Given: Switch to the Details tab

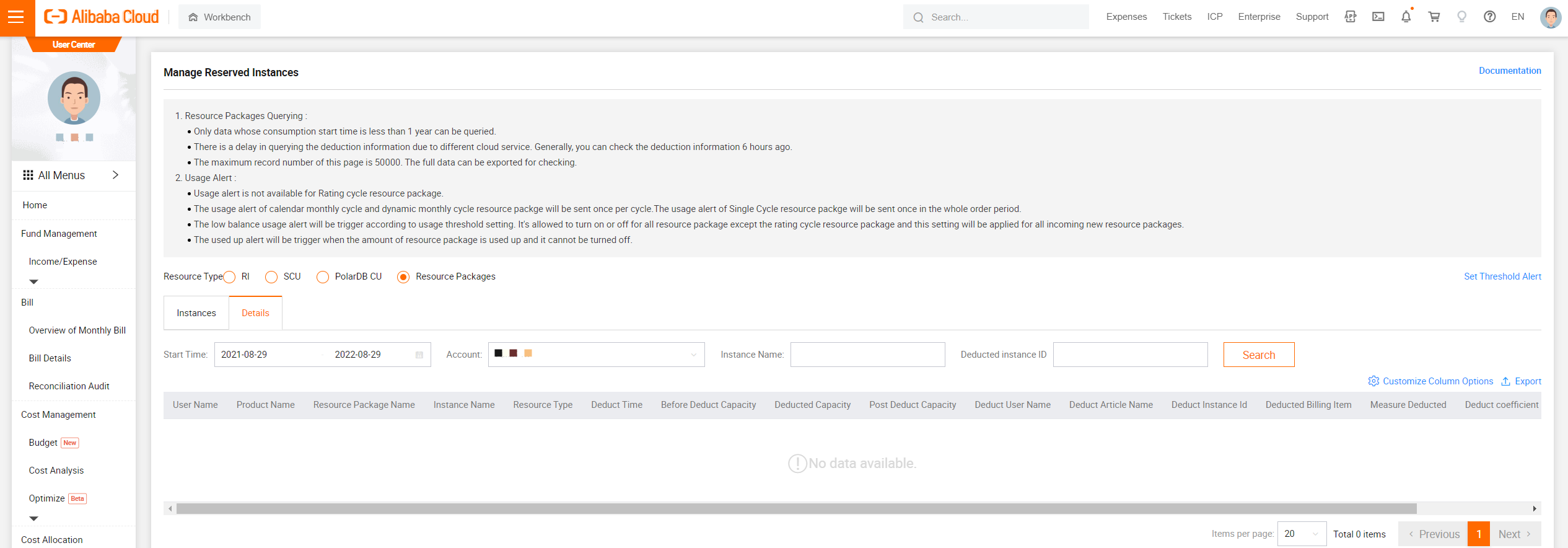Looking at the screenshot, I should [x=255, y=313].
